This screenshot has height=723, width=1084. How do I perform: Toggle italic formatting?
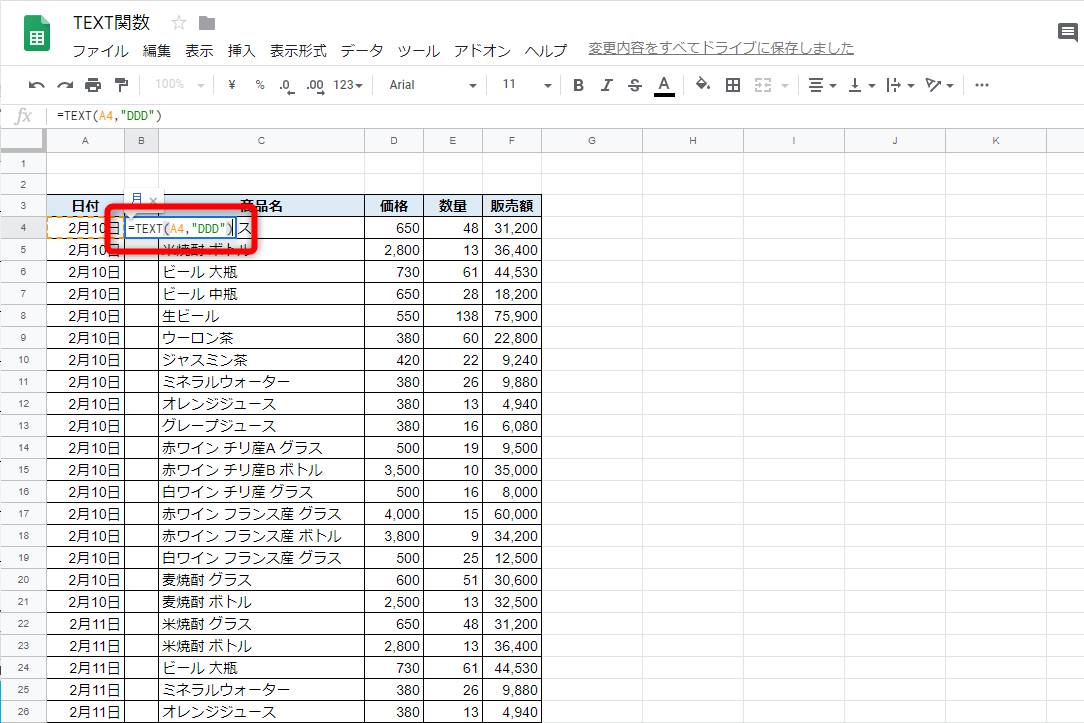coord(606,85)
